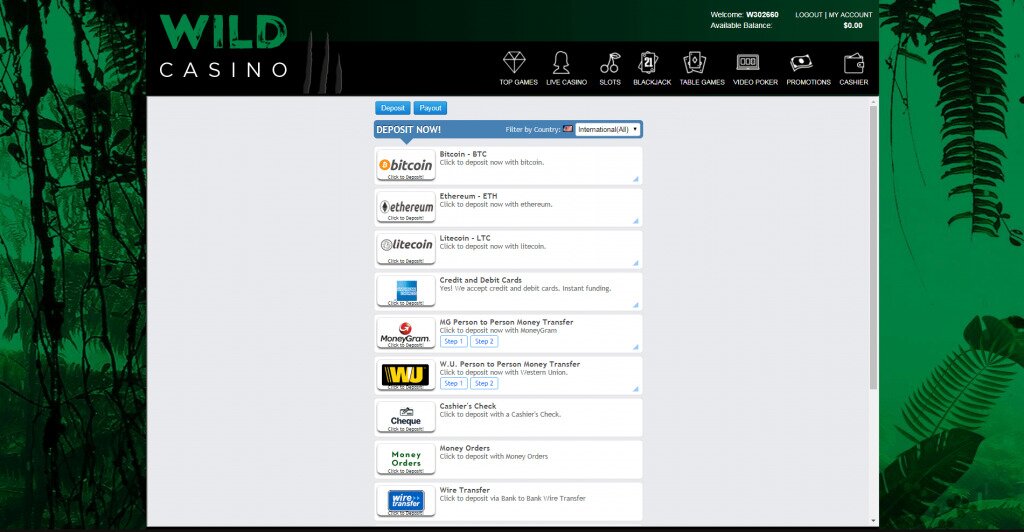Click the $0.00 available balance value
Screen dimensions: 1024x532
coord(853,25)
